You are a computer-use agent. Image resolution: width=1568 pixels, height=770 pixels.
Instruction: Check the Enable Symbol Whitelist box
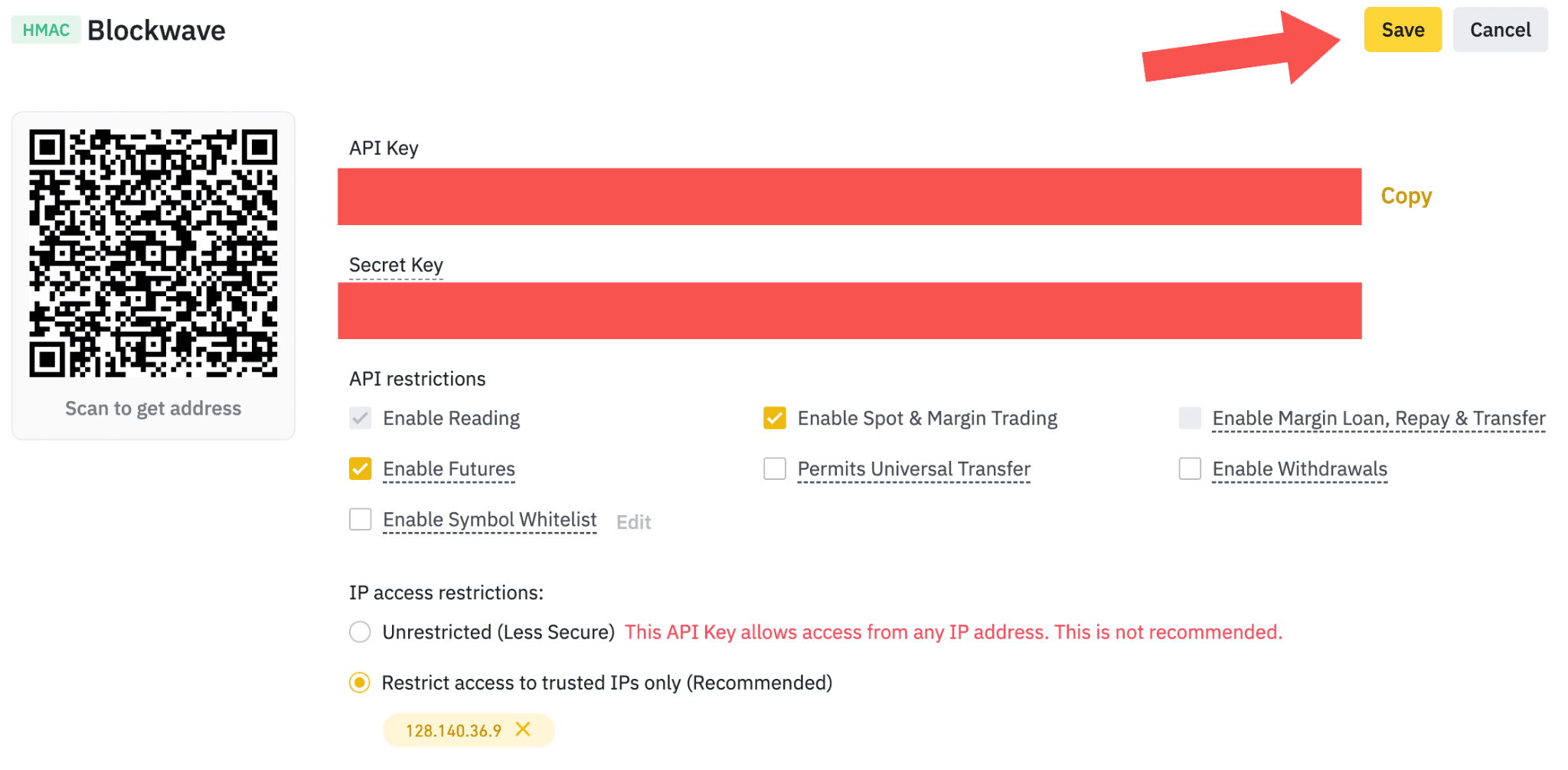(x=361, y=519)
